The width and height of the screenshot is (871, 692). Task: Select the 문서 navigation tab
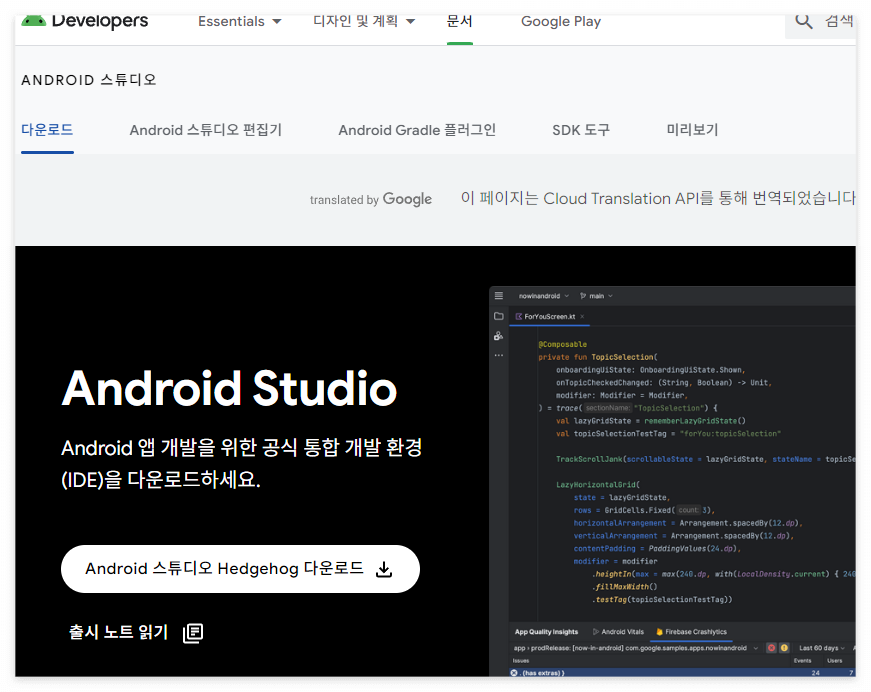[x=459, y=22]
